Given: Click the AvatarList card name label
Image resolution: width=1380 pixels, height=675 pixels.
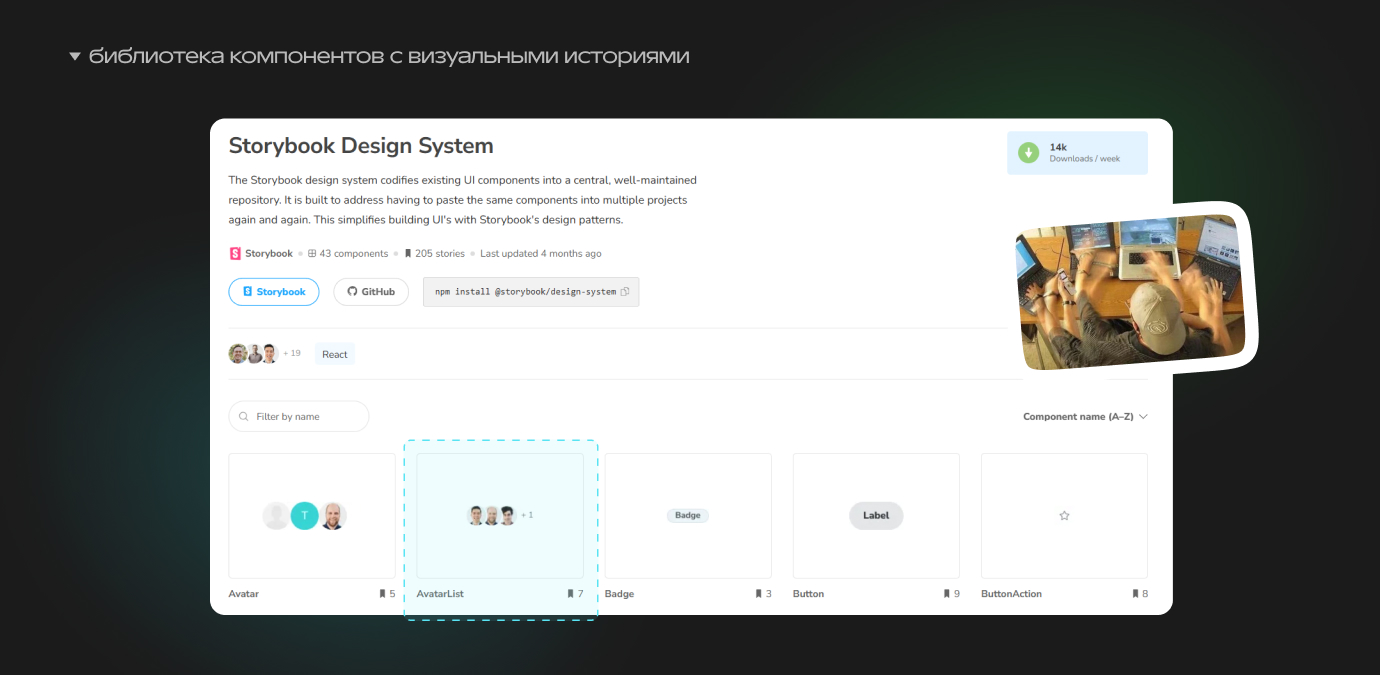Looking at the screenshot, I should click(440, 594).
